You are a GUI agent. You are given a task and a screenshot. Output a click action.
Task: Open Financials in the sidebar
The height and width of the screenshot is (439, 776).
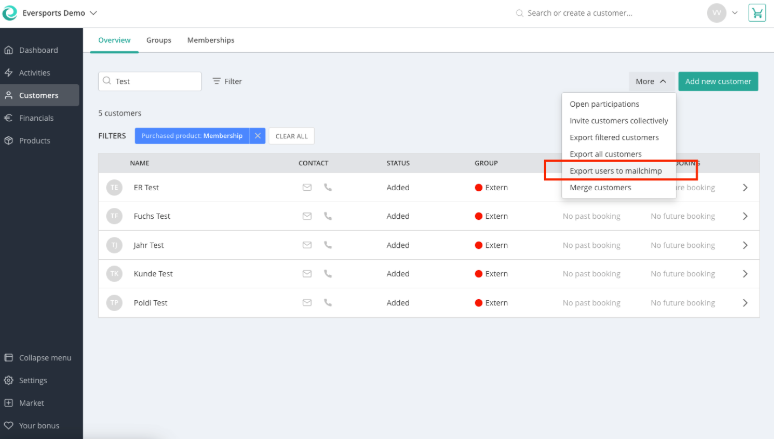[x=36, y=118]
